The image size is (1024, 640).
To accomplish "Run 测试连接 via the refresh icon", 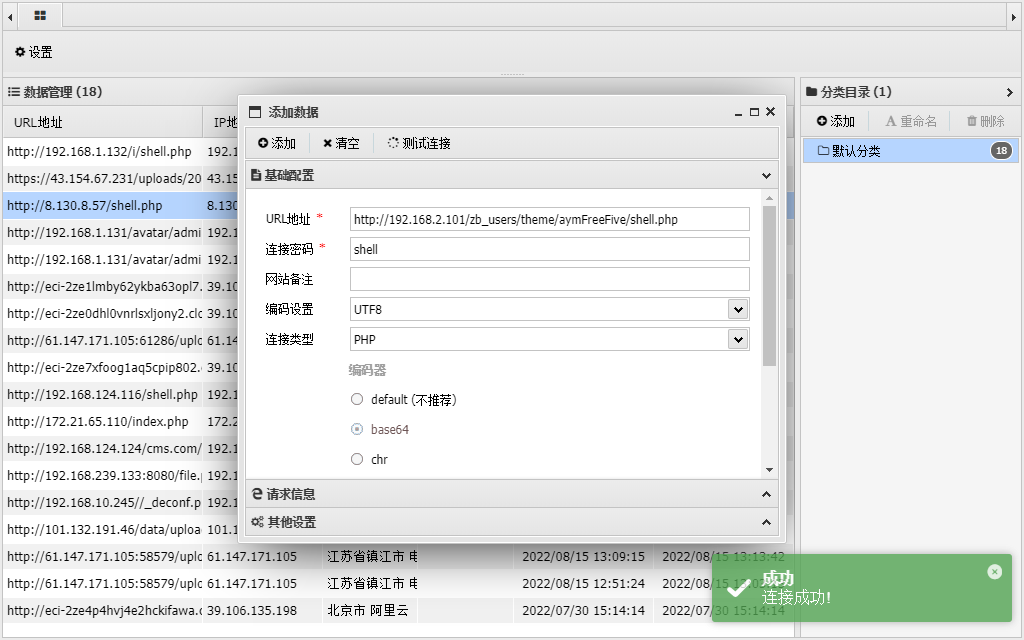I will coord(395,143).
